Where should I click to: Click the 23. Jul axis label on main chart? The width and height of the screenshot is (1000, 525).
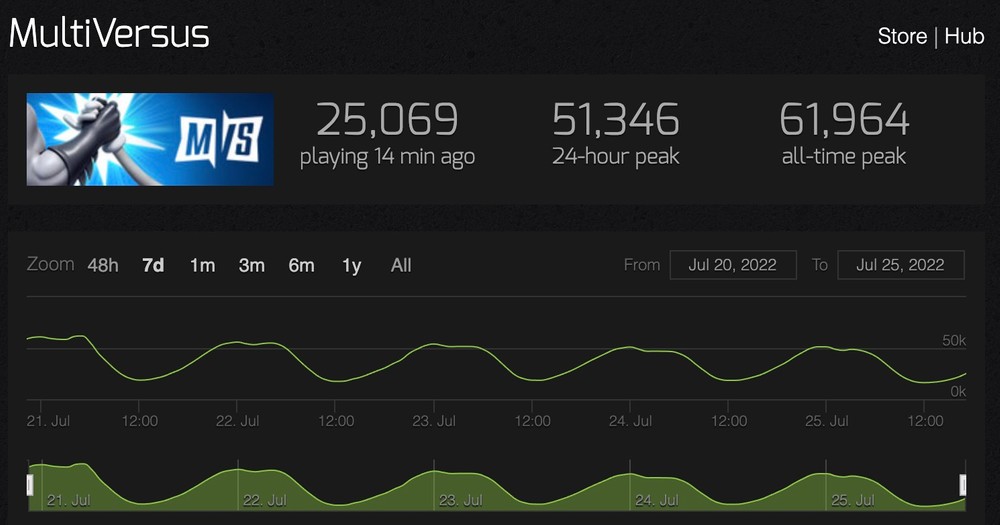(x=434, y=421)
